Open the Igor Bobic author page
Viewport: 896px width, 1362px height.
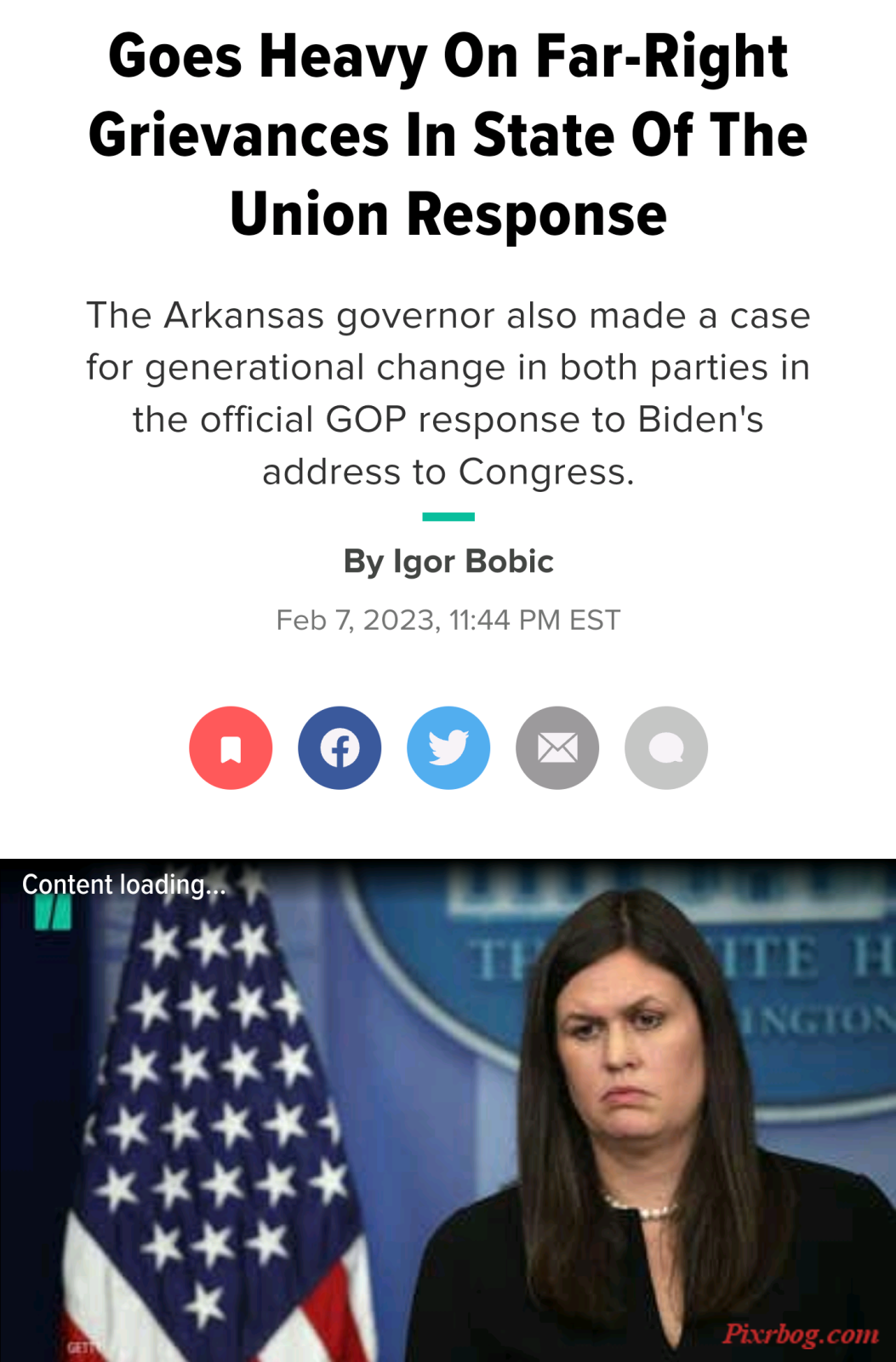click(448, 561)
